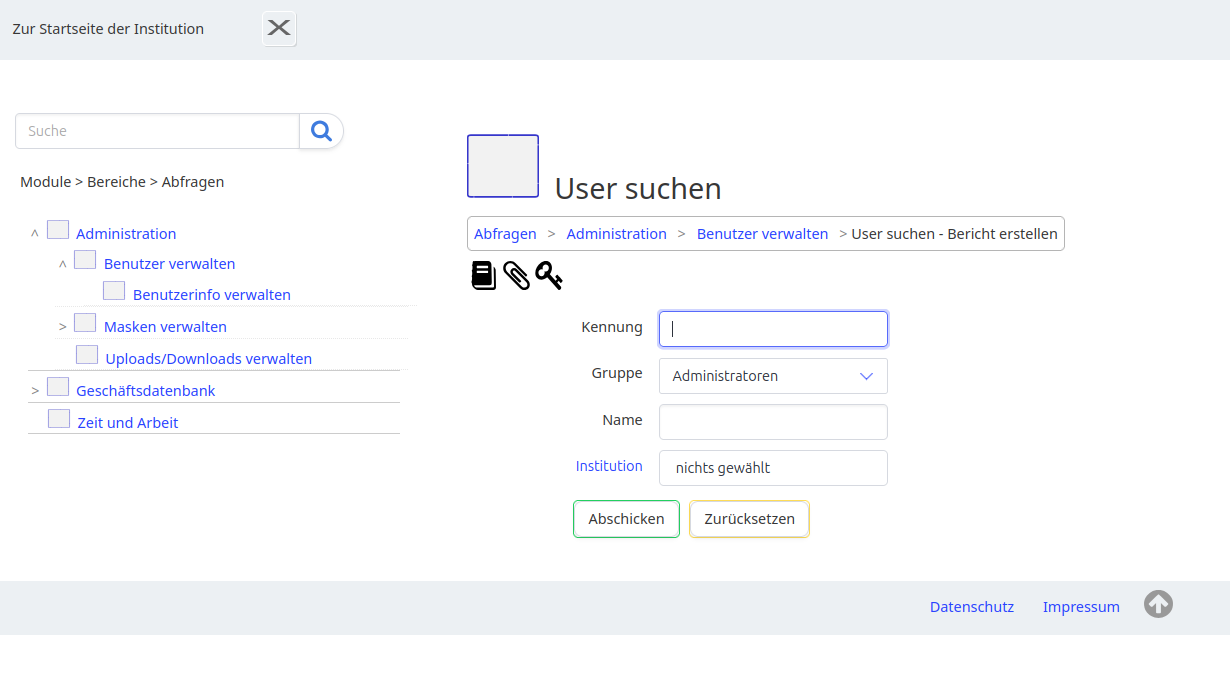Viewport: 1230px width, 692px height.
Task: Go to Abfragen in the breadcrumb
Action: tap(505, 234)
